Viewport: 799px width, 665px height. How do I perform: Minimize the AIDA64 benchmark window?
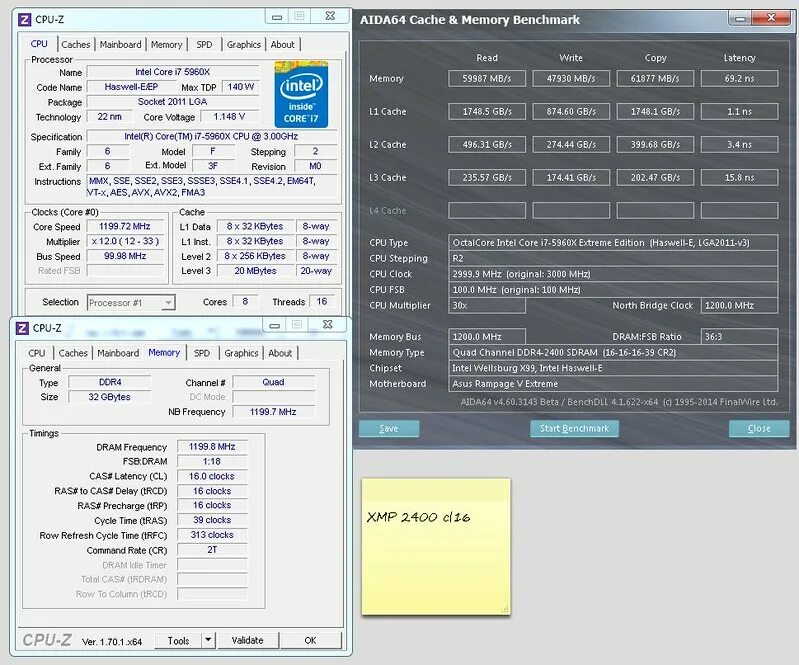point(740,19)
